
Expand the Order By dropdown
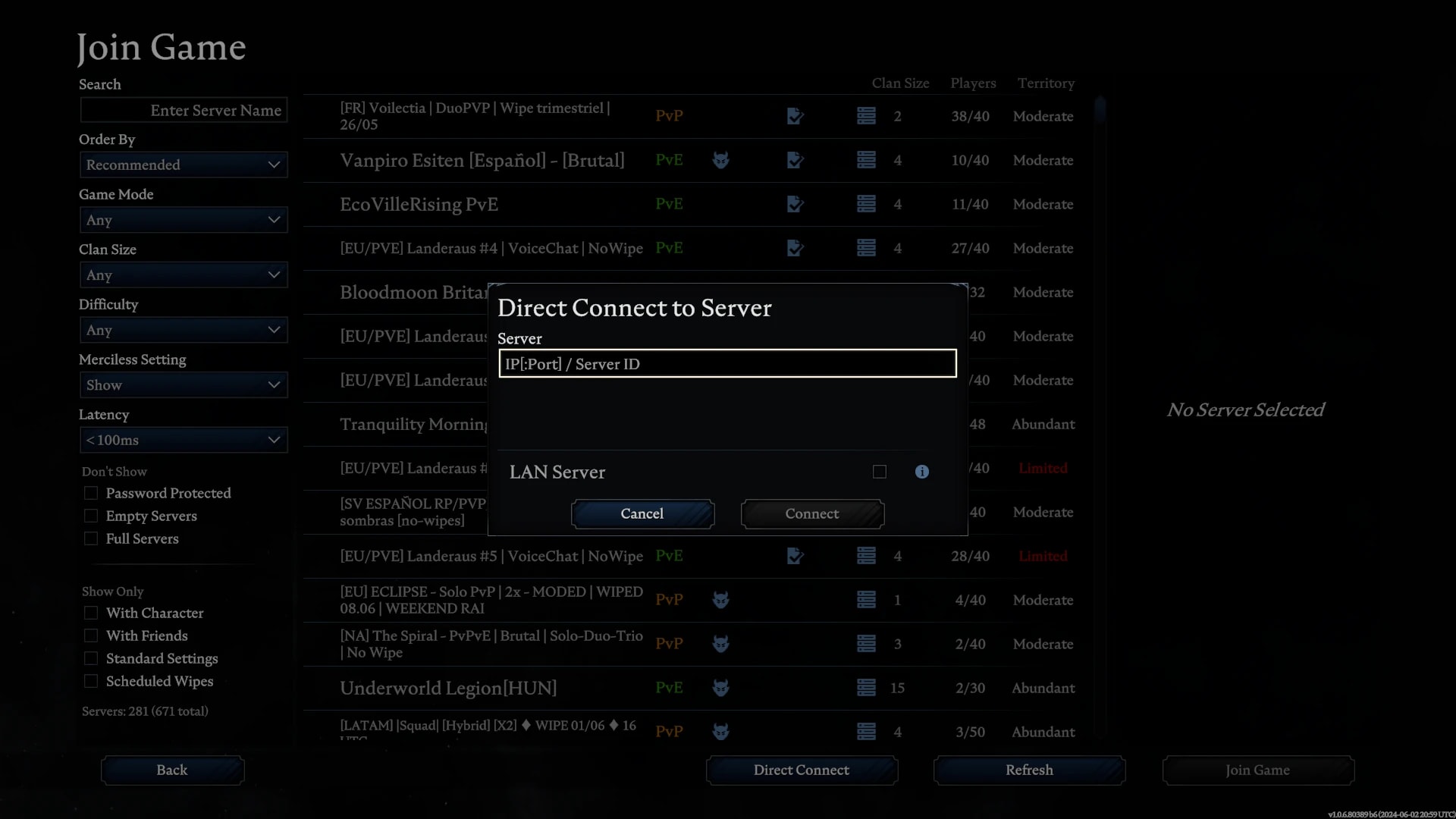[x=183, y=164]
